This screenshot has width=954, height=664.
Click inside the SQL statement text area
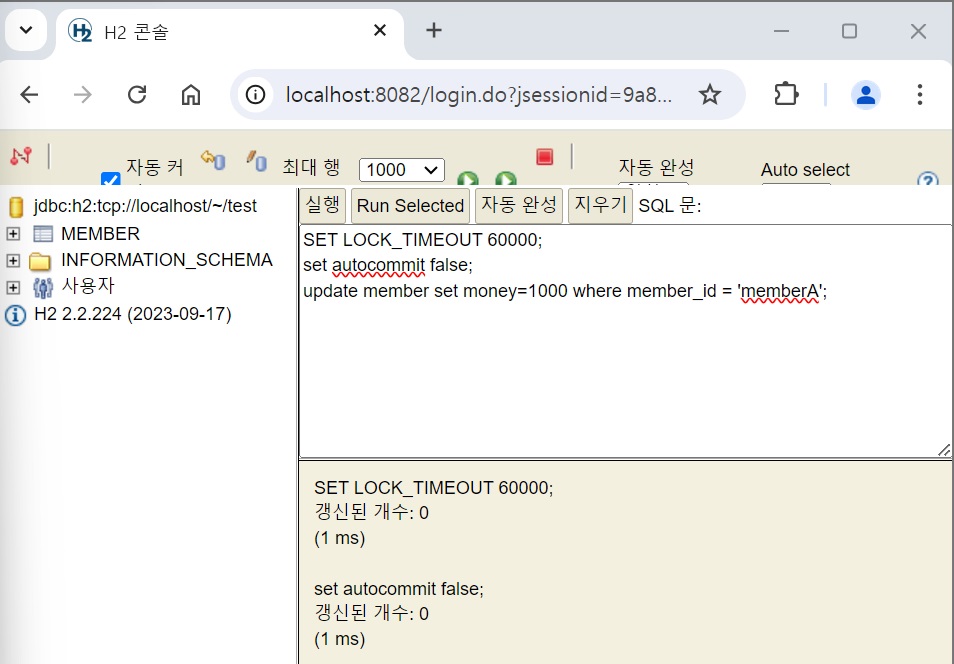pyautogui.click(x=625, y=341)
